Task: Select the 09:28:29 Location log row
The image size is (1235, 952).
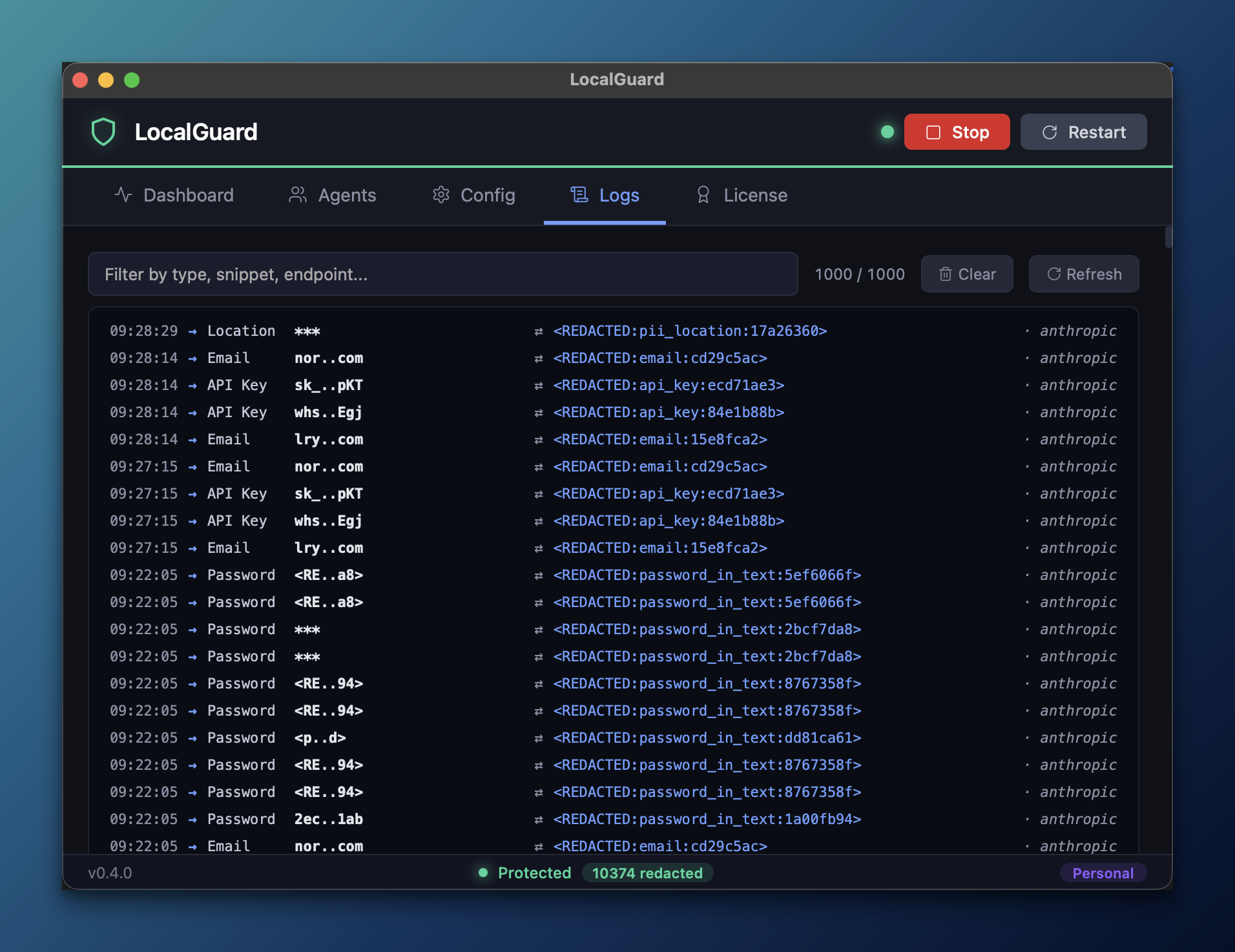Action: click(x=613, y=331)
